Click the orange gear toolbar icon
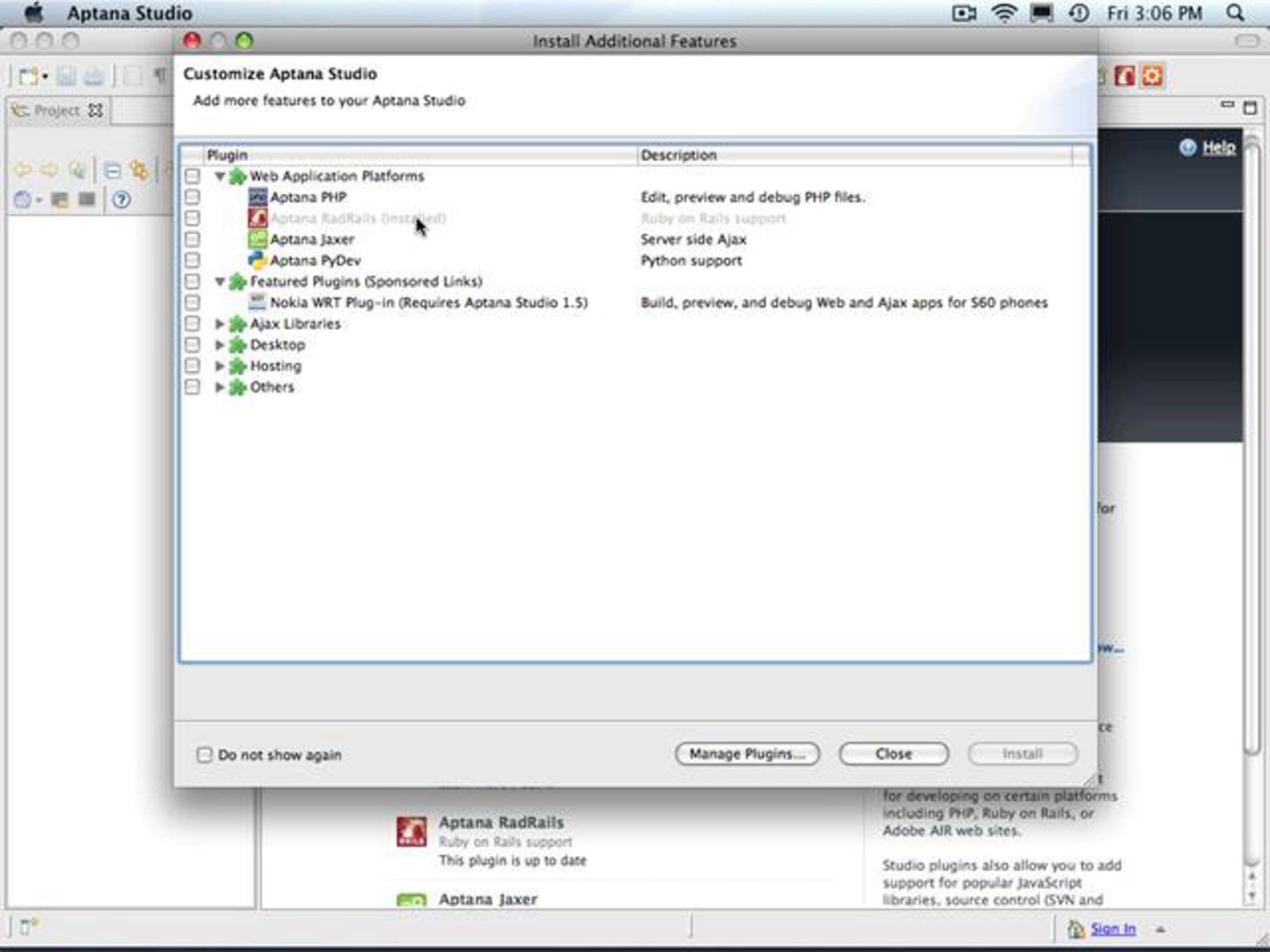Screen dimensions: 1270x952 1151,76
